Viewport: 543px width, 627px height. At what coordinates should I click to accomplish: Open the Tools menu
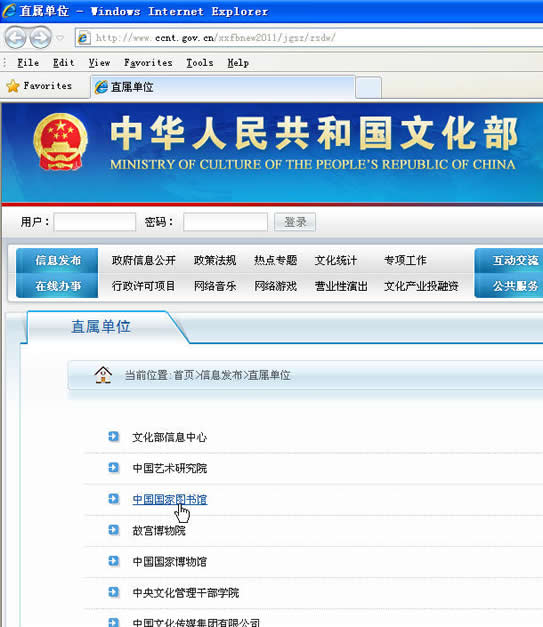point(200,63)
